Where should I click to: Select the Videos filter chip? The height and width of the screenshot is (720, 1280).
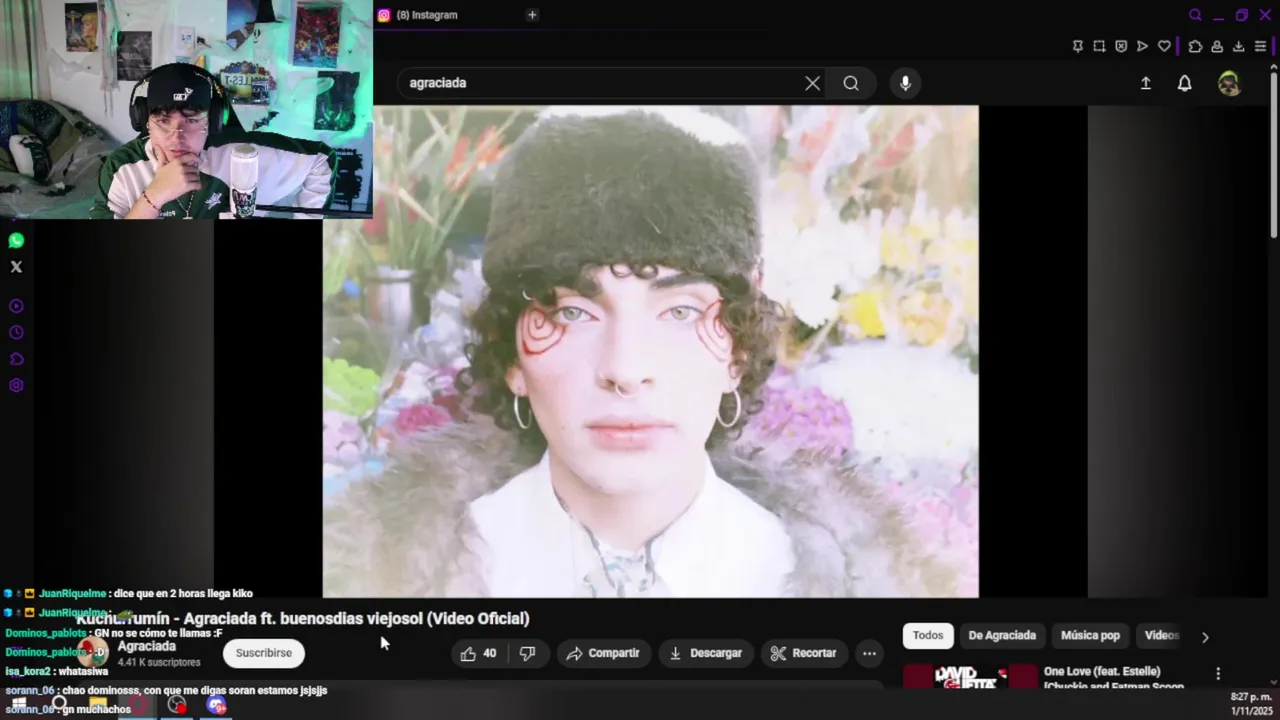[x=1161, y=635]
